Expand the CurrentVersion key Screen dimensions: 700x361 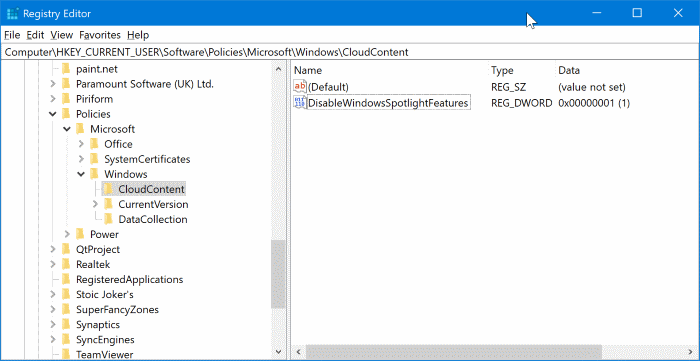pos(95,204)
